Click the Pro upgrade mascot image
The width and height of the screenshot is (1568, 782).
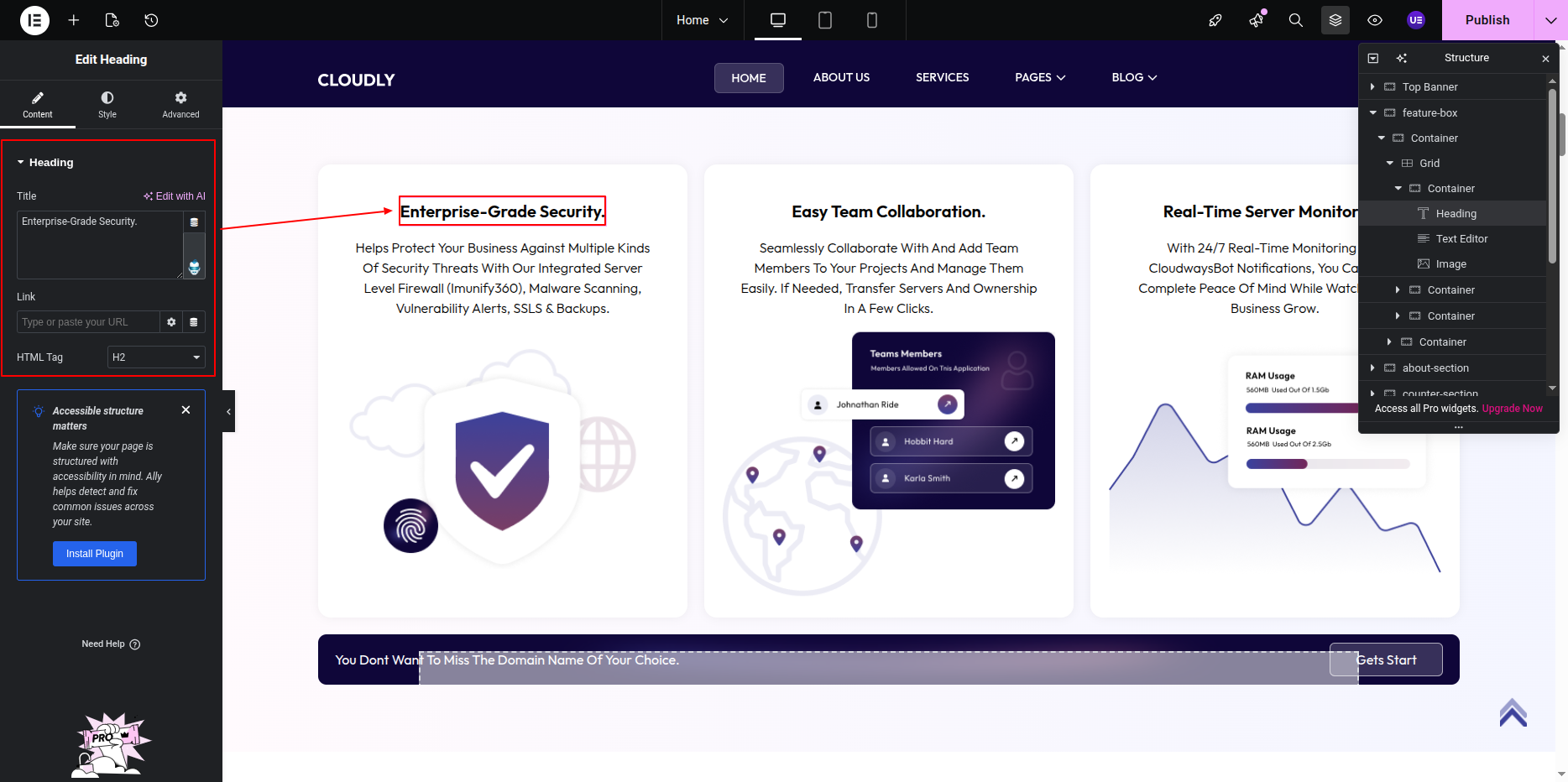click(x=112, y=744)
